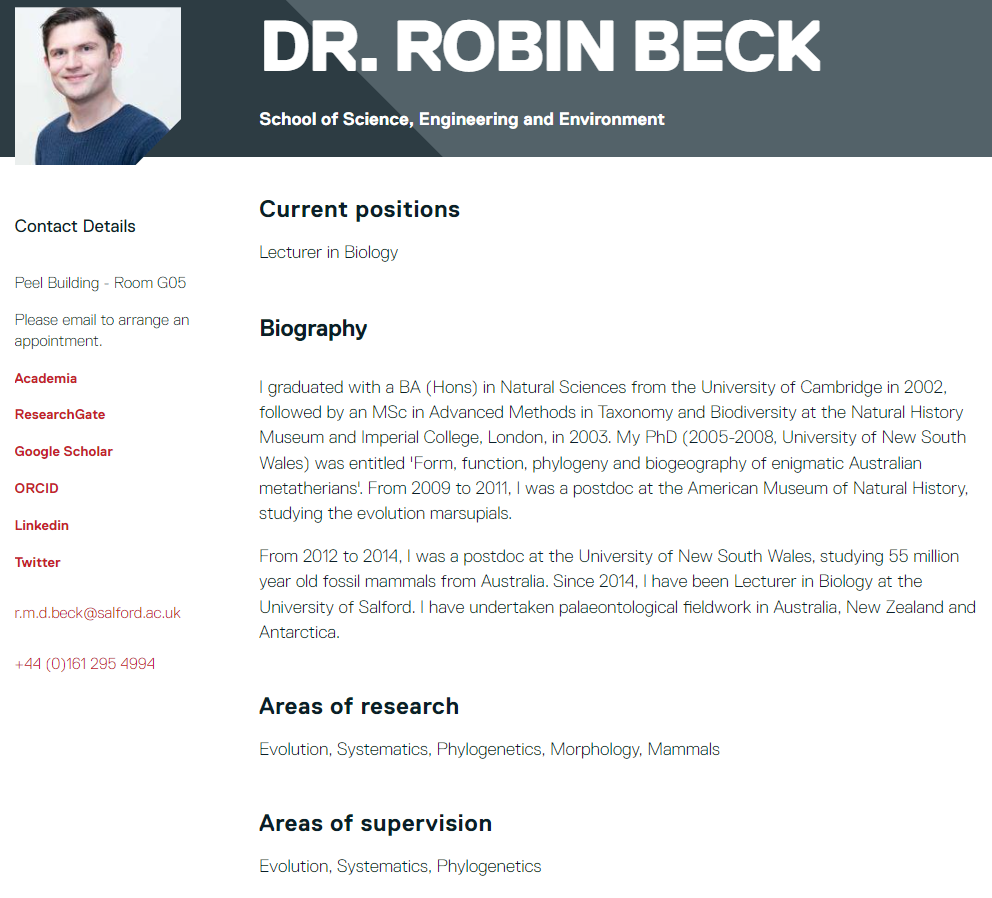Click the DR. ROBIN BECK page title
Viewport: 992px width, 898px height.
click(x=541, y=47)
